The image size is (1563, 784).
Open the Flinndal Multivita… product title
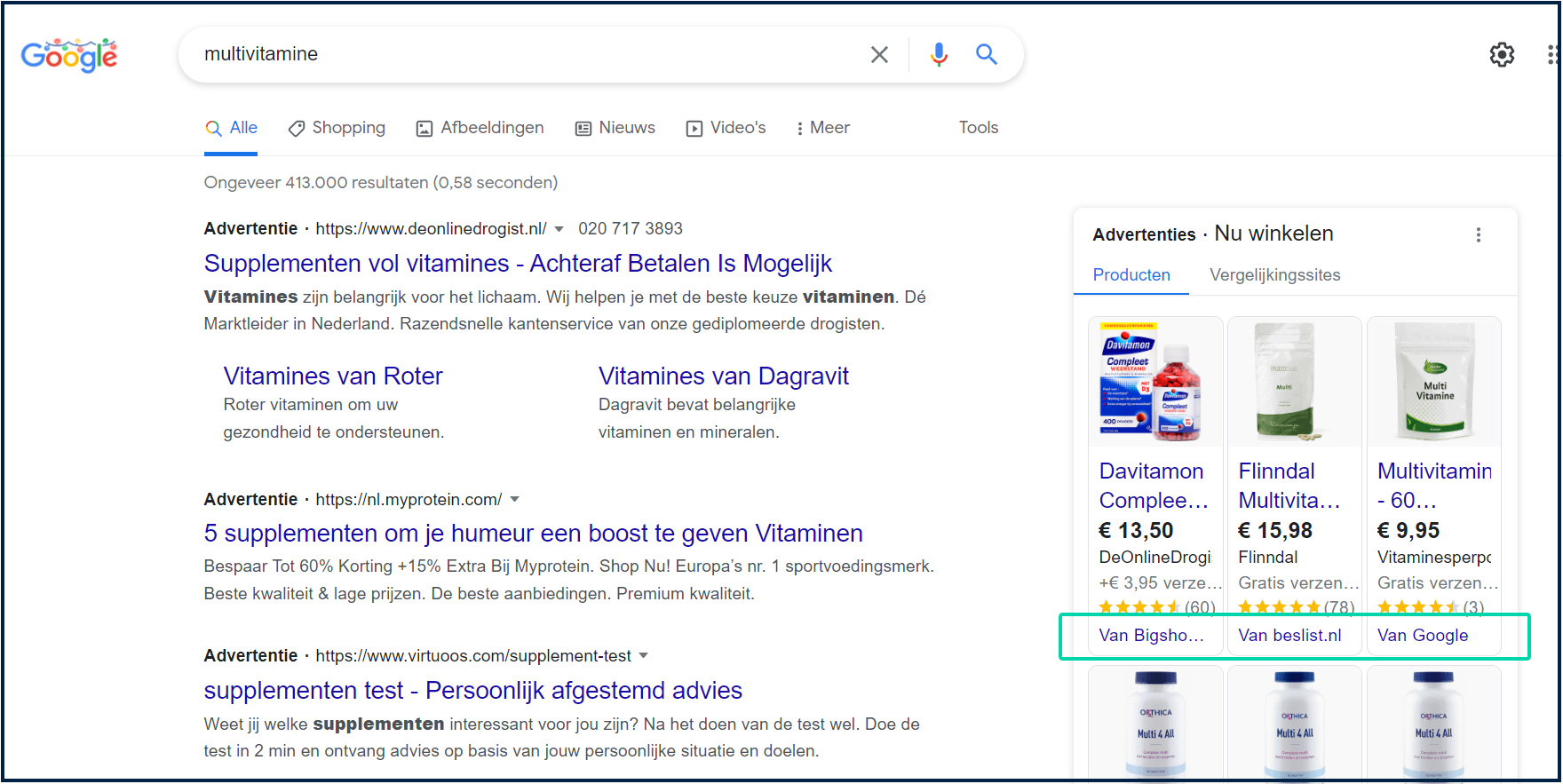pyautogui.click(x=1289, y=486)
